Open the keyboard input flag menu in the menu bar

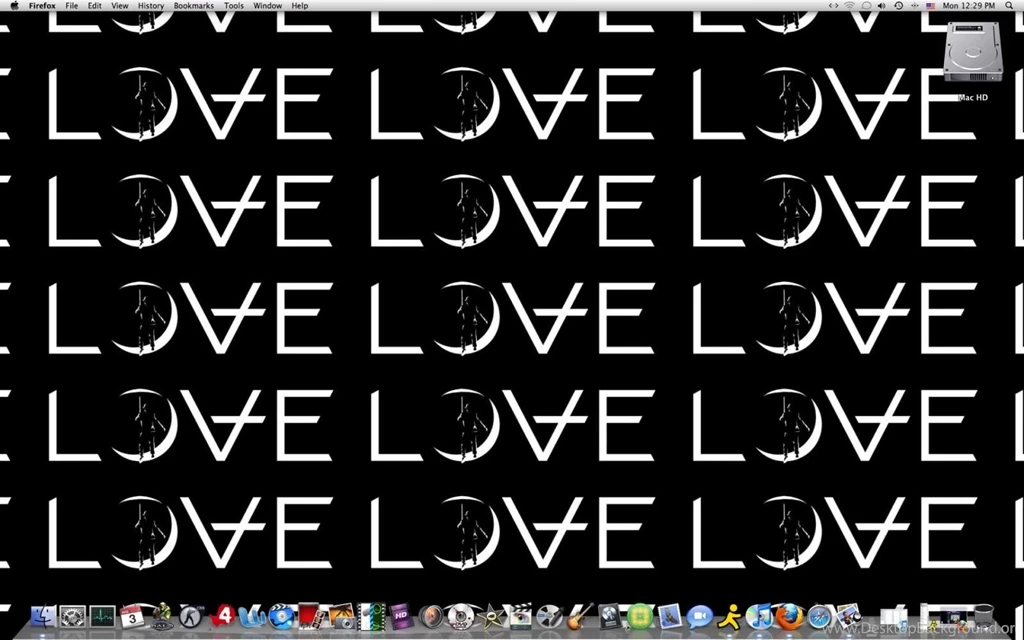click(930, 5)
